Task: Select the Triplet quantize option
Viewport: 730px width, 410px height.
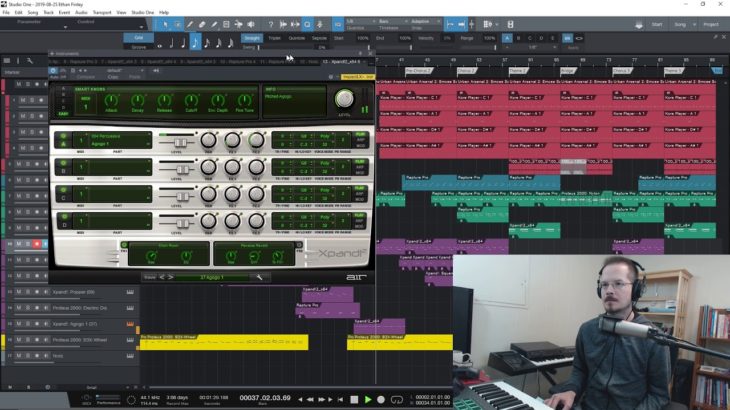Action: pos(274,38)
